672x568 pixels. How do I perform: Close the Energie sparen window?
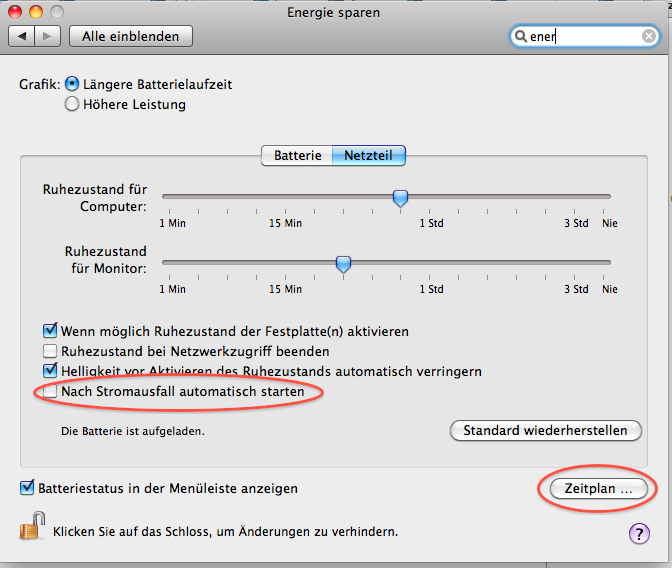coord(16,11)
